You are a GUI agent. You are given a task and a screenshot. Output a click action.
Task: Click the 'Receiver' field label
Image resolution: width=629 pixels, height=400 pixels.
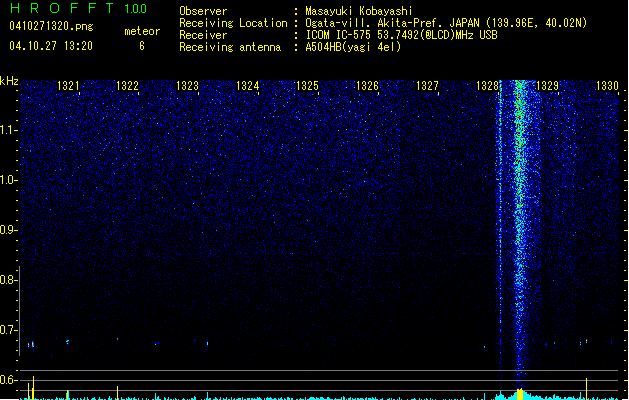[203, 35]
